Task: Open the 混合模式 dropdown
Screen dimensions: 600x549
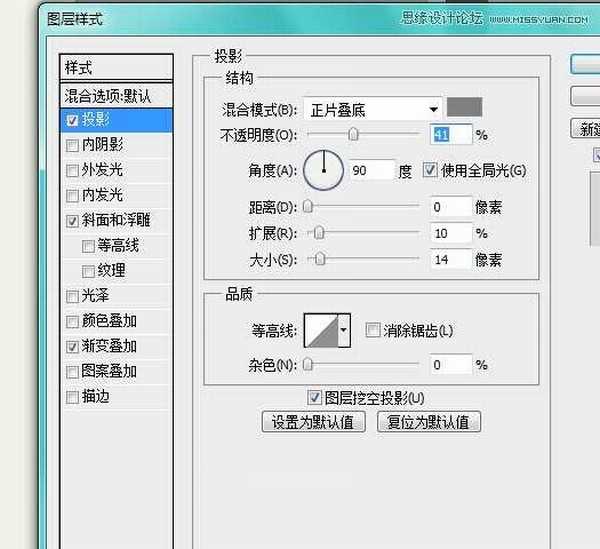Action: coord(373,108)
